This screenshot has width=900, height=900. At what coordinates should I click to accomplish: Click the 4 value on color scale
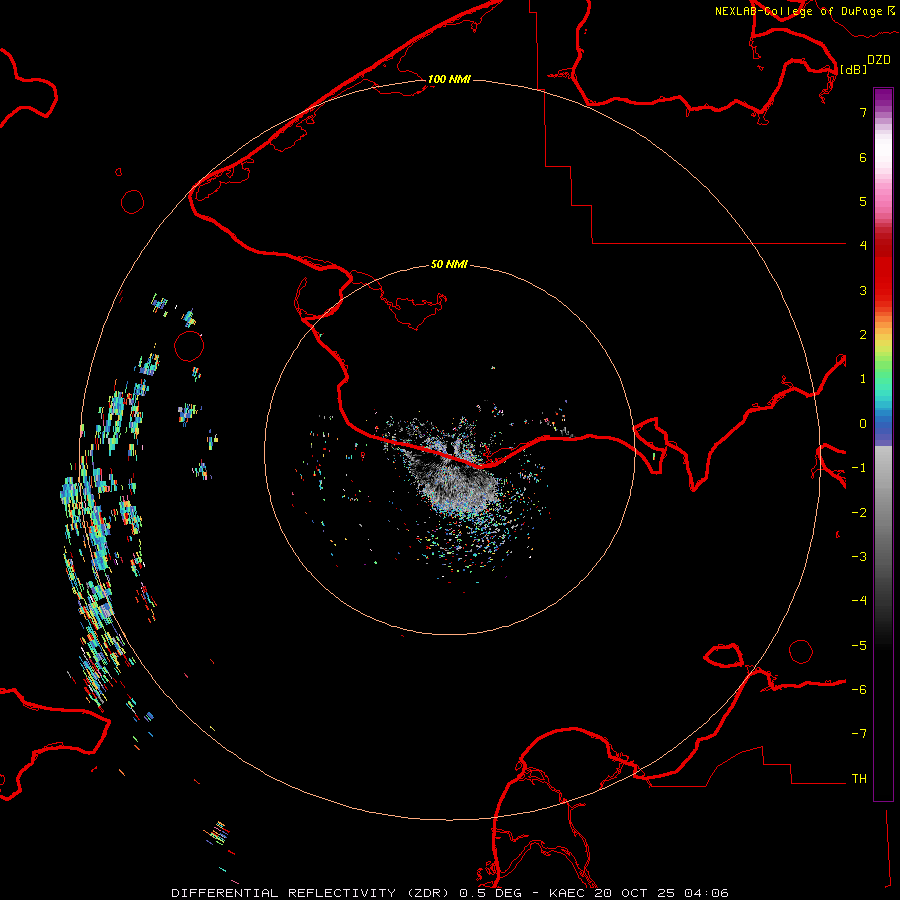(x=863, y=246)
